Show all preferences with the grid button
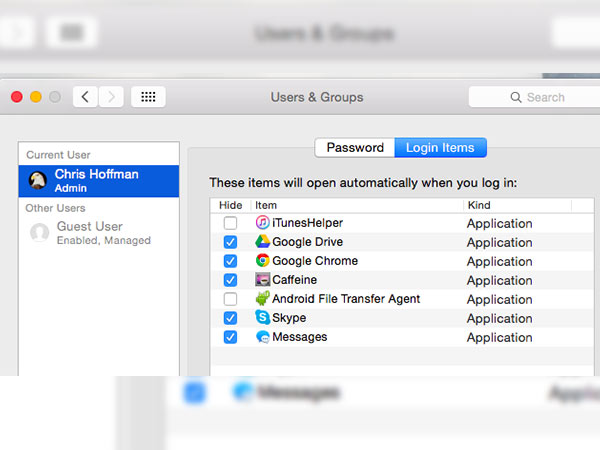This screenshot has width=600, height=450. coord(148,97)
